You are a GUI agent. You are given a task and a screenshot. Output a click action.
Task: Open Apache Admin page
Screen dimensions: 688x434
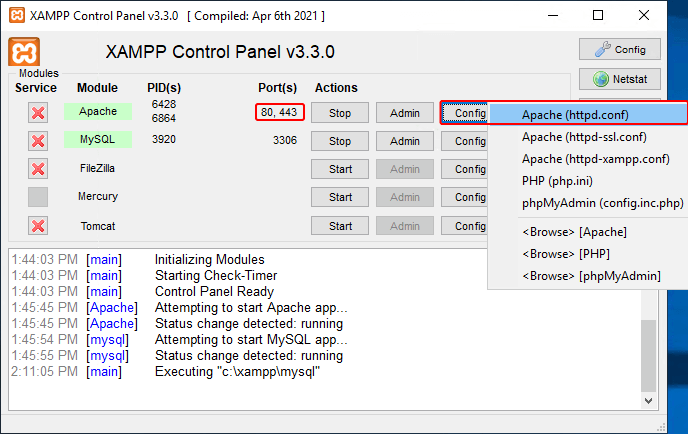(x=405, y=113)
